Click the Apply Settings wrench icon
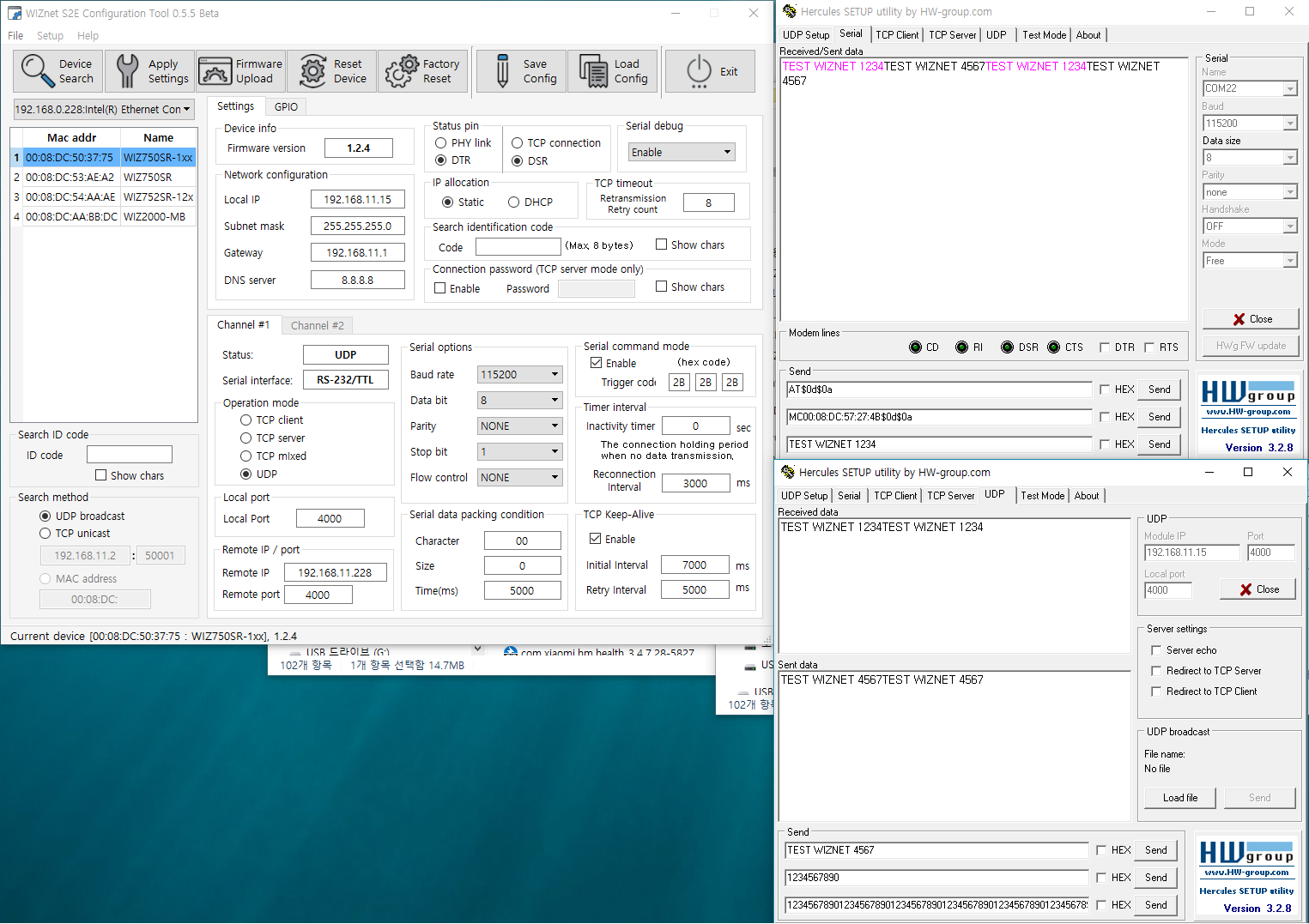 click(x=127, y=71)
